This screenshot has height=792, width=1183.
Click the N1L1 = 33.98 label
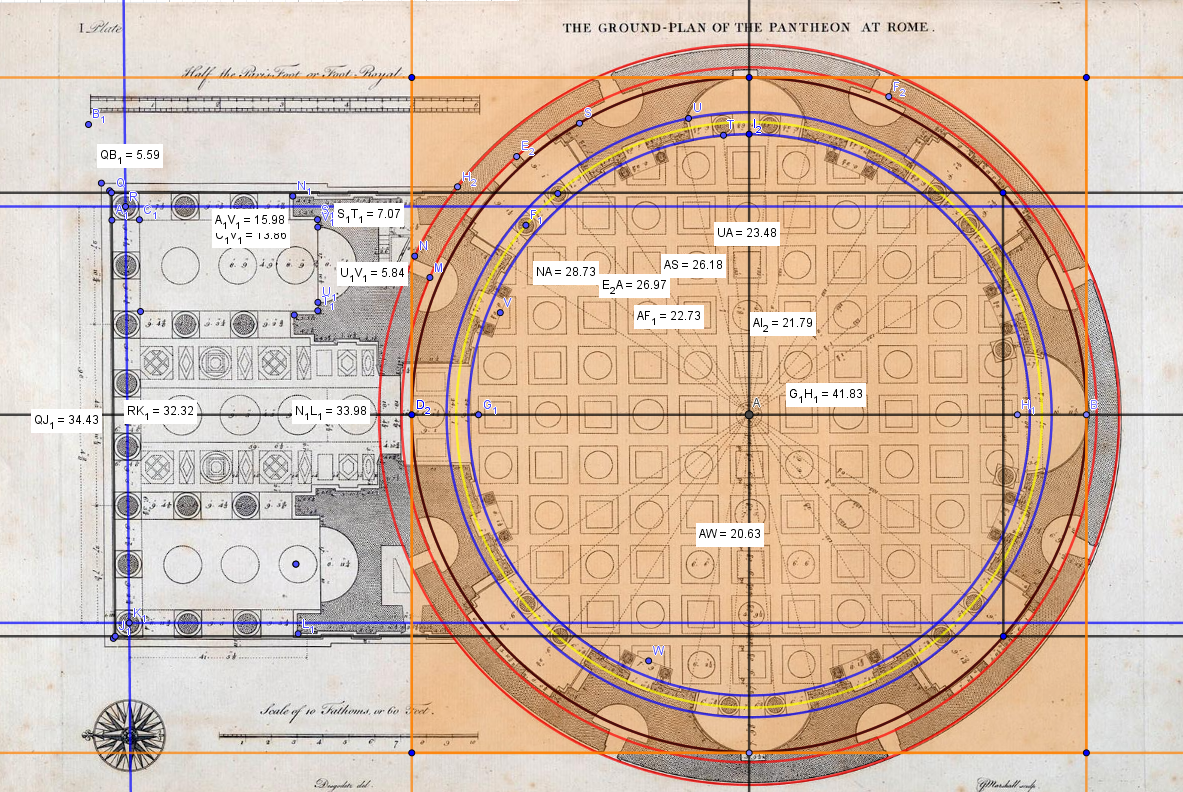(x=330, y=411)
